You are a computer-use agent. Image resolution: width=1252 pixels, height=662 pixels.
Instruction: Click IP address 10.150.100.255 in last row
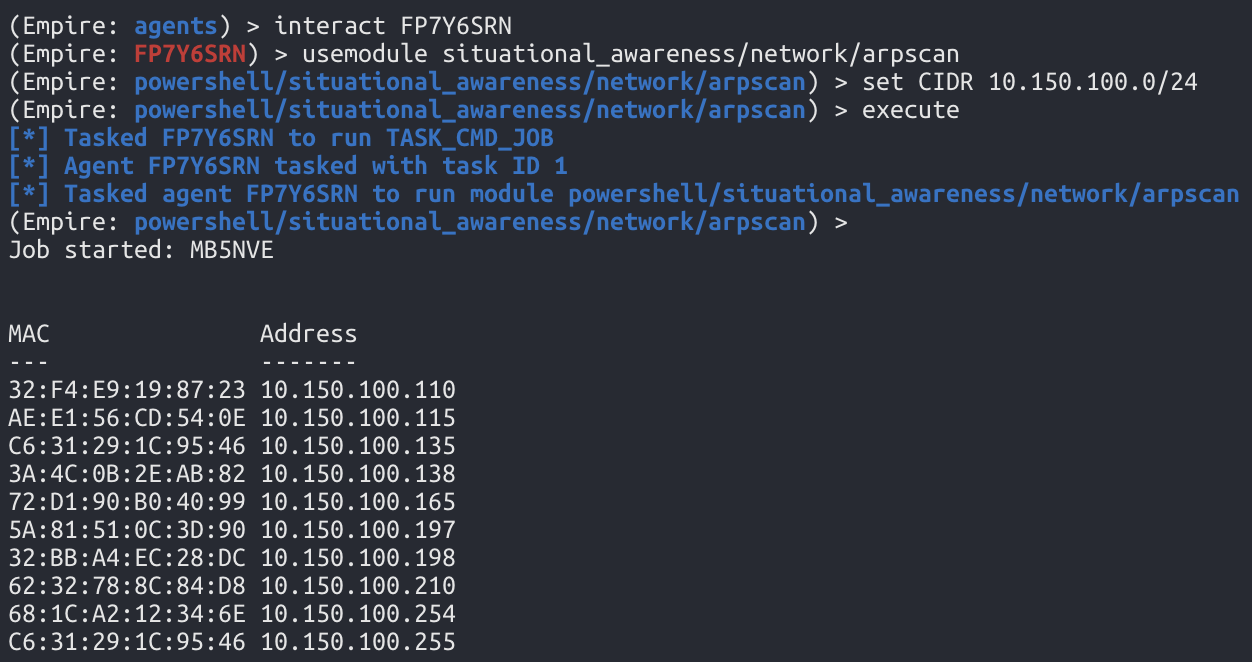point(358,642)
